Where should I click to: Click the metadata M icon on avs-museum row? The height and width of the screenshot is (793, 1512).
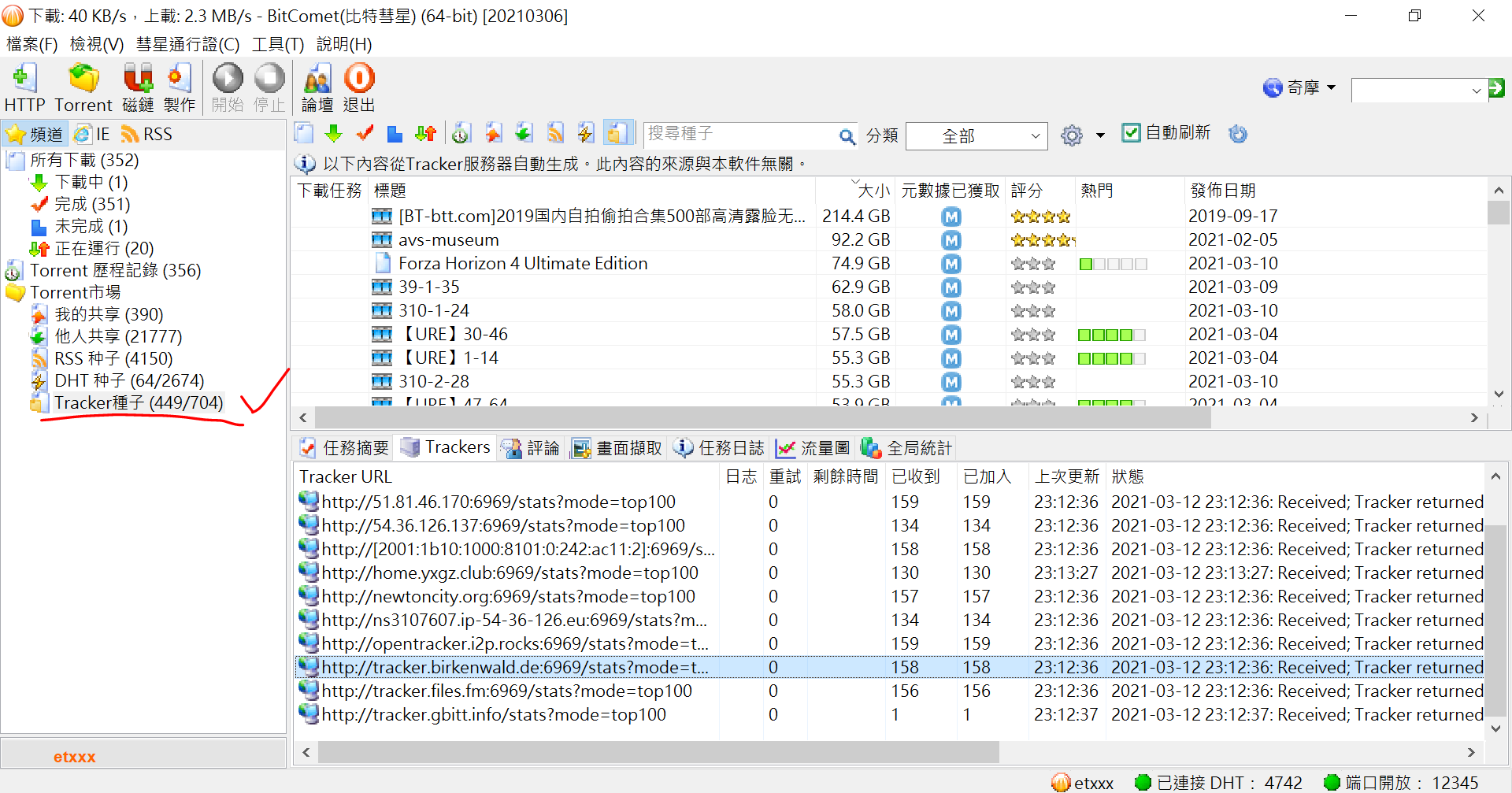tap(951, 240)
